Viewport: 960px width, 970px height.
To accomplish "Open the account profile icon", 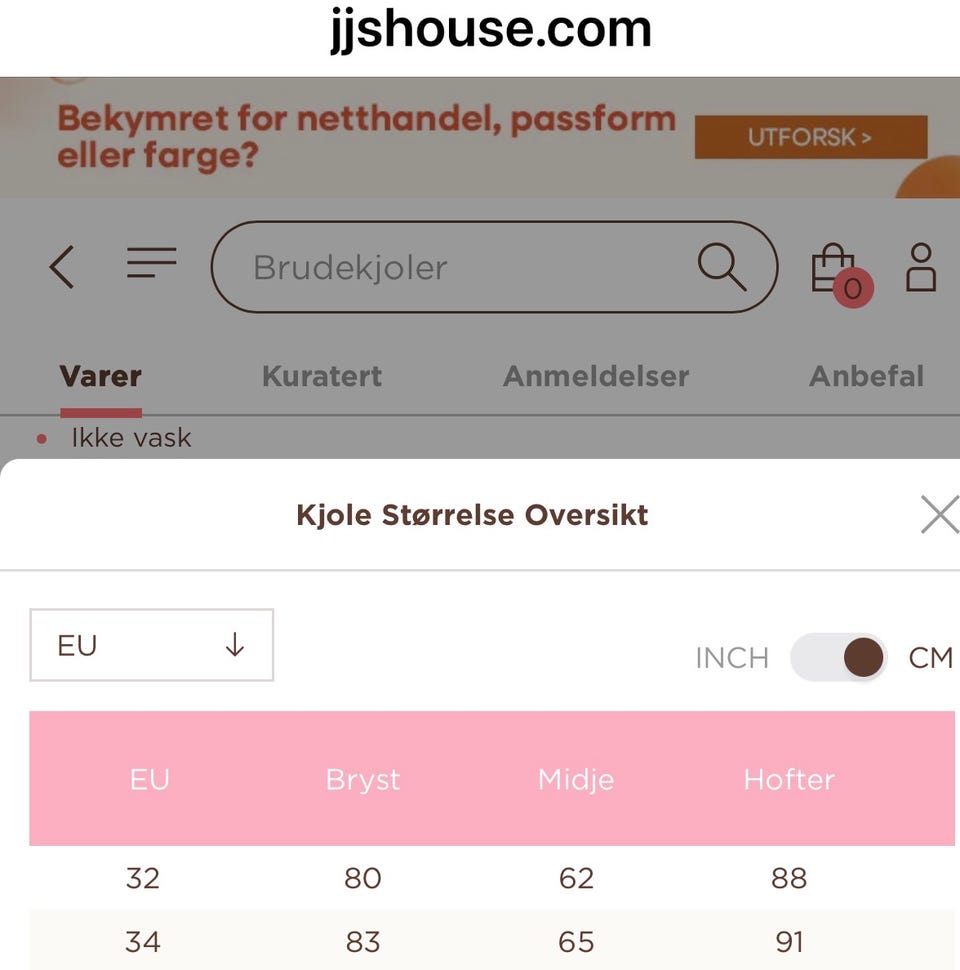I will (921, 267).
